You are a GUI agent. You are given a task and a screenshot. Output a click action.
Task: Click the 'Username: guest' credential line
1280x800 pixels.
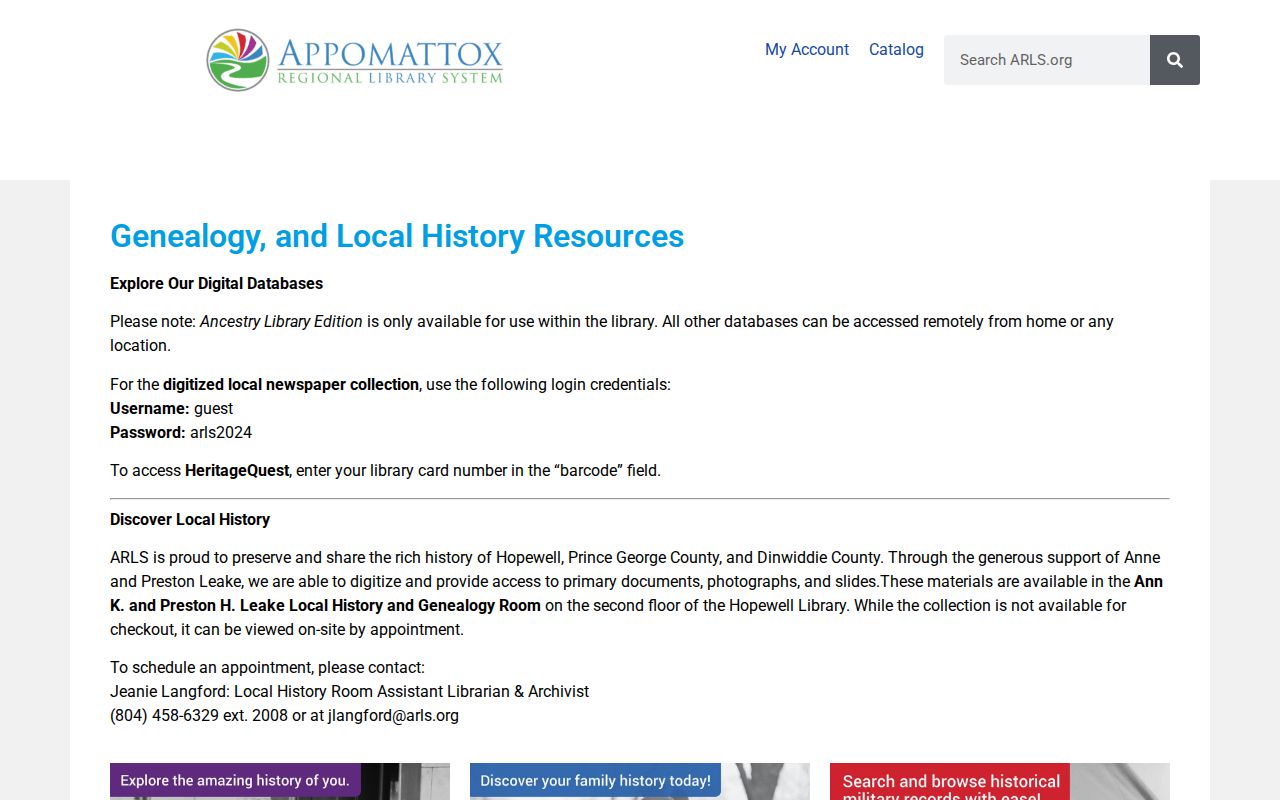(171, 408)
